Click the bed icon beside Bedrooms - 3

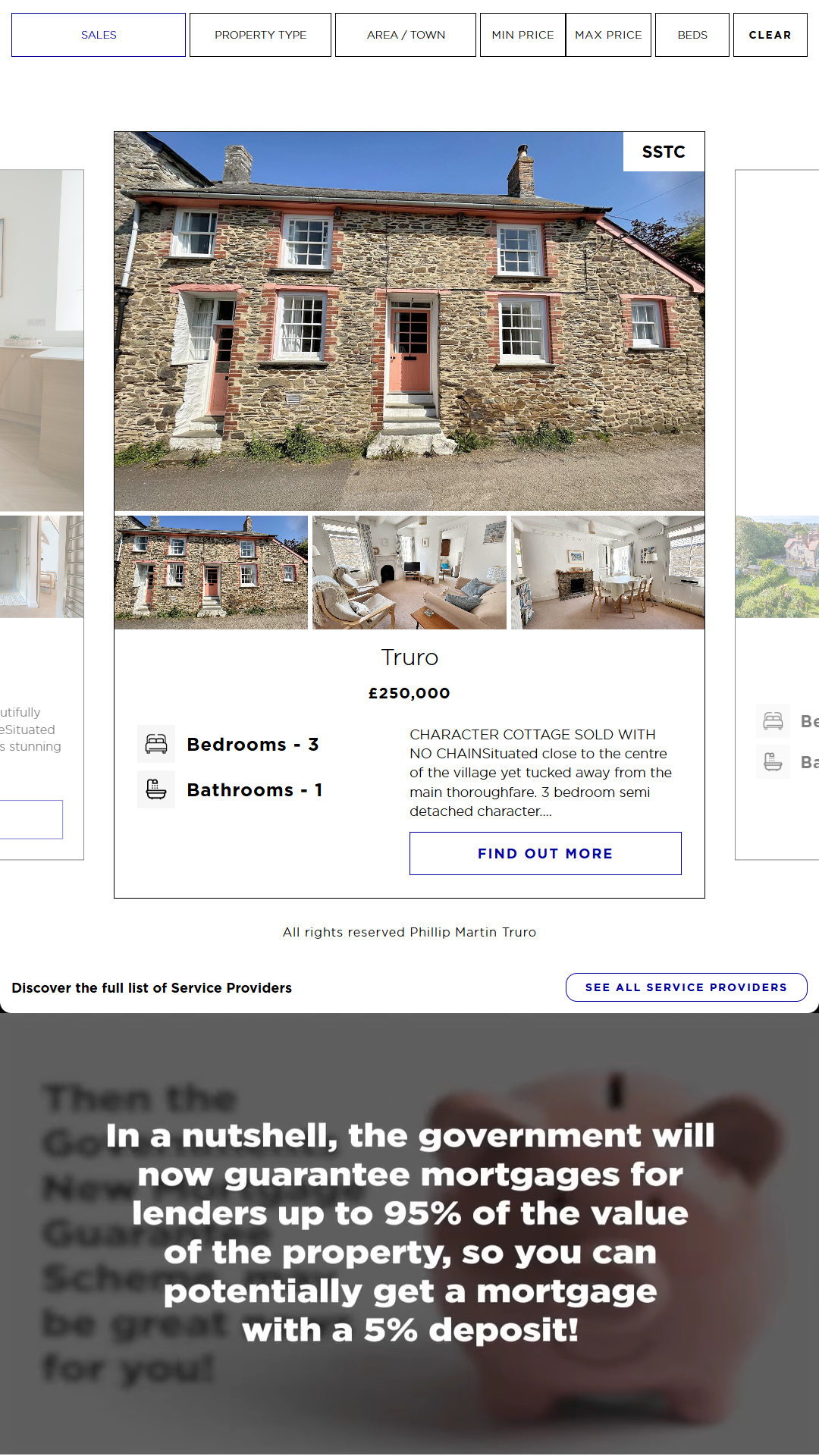pyautogui.click(x=156, y=744)
